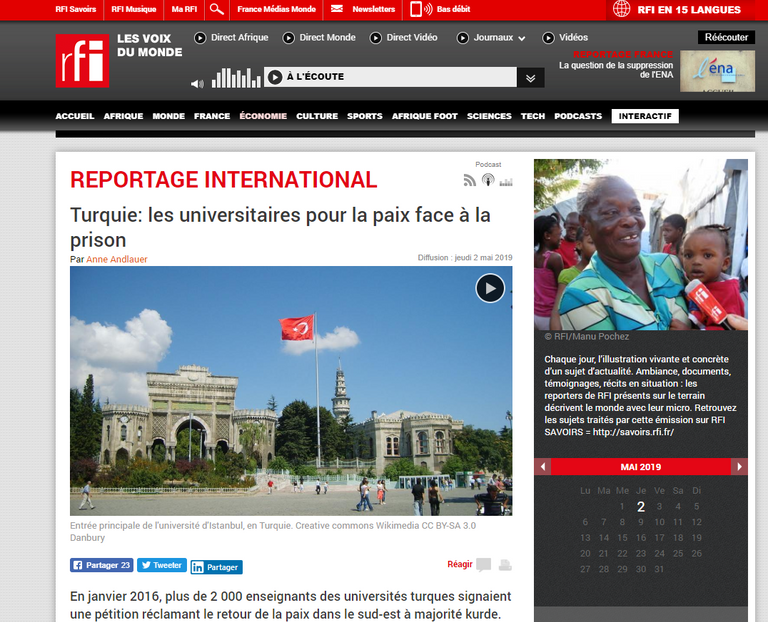This screenshot has width=768, height=622.
Task: Click the search magnifier icon in top bar
Action: [216, 10]
